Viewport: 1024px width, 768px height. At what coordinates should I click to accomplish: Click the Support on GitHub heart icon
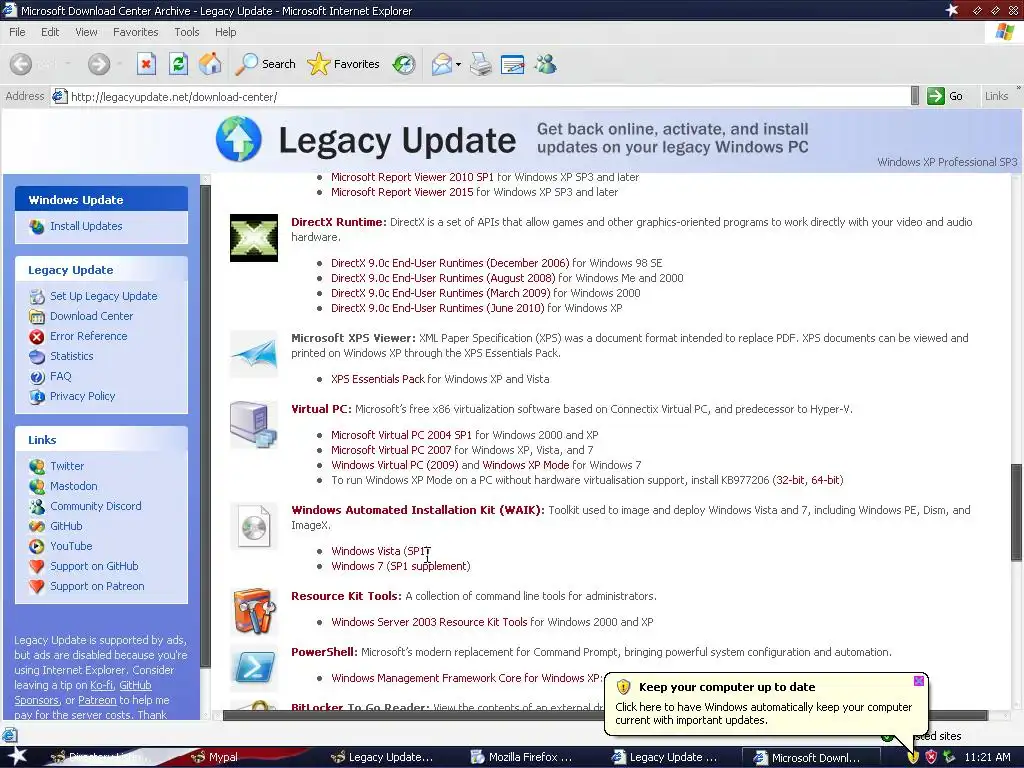tap(37, 567)
